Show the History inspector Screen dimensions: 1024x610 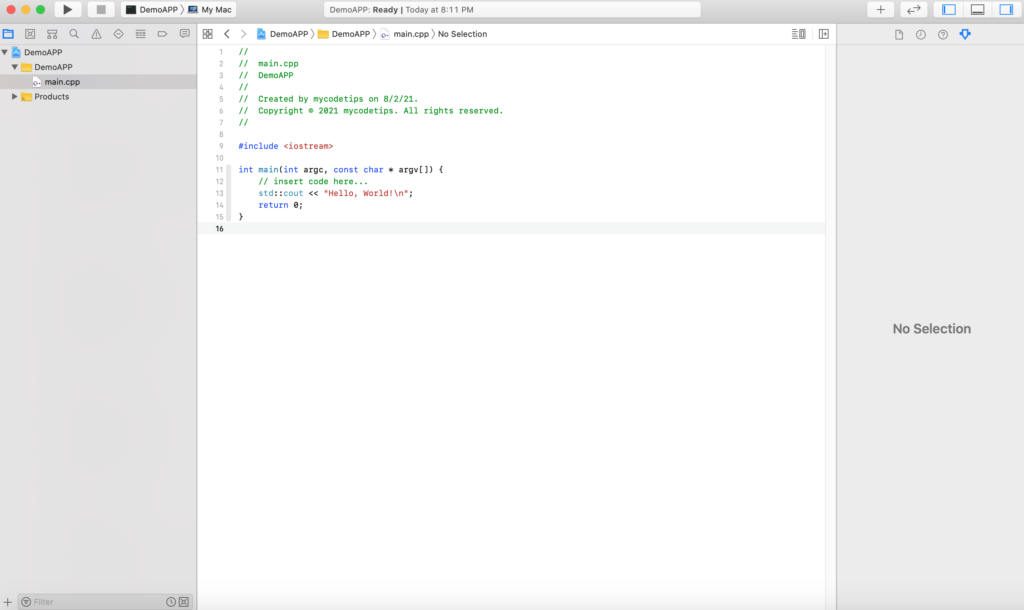click(x=921, y=35)
